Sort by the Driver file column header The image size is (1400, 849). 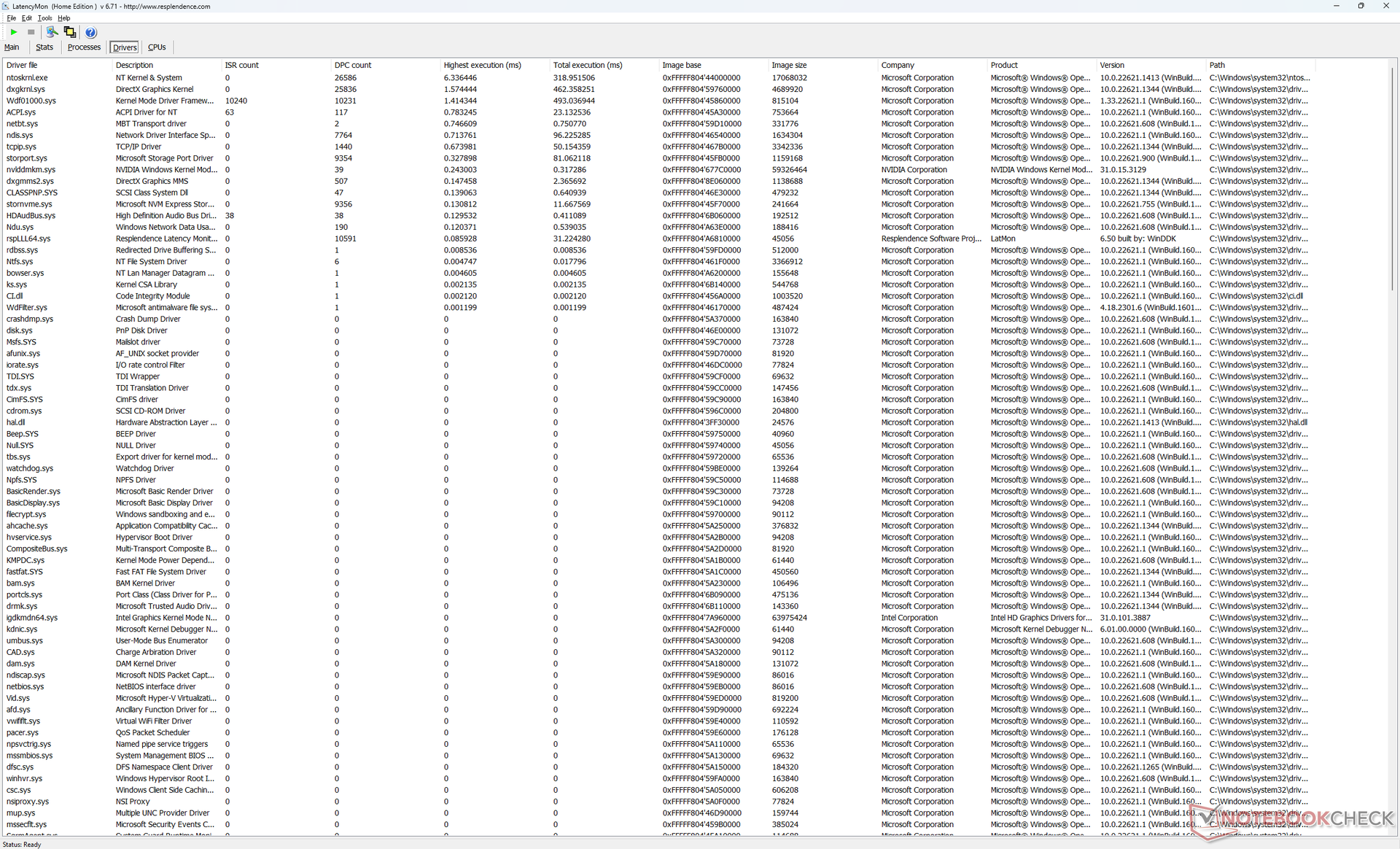(57, 65)
